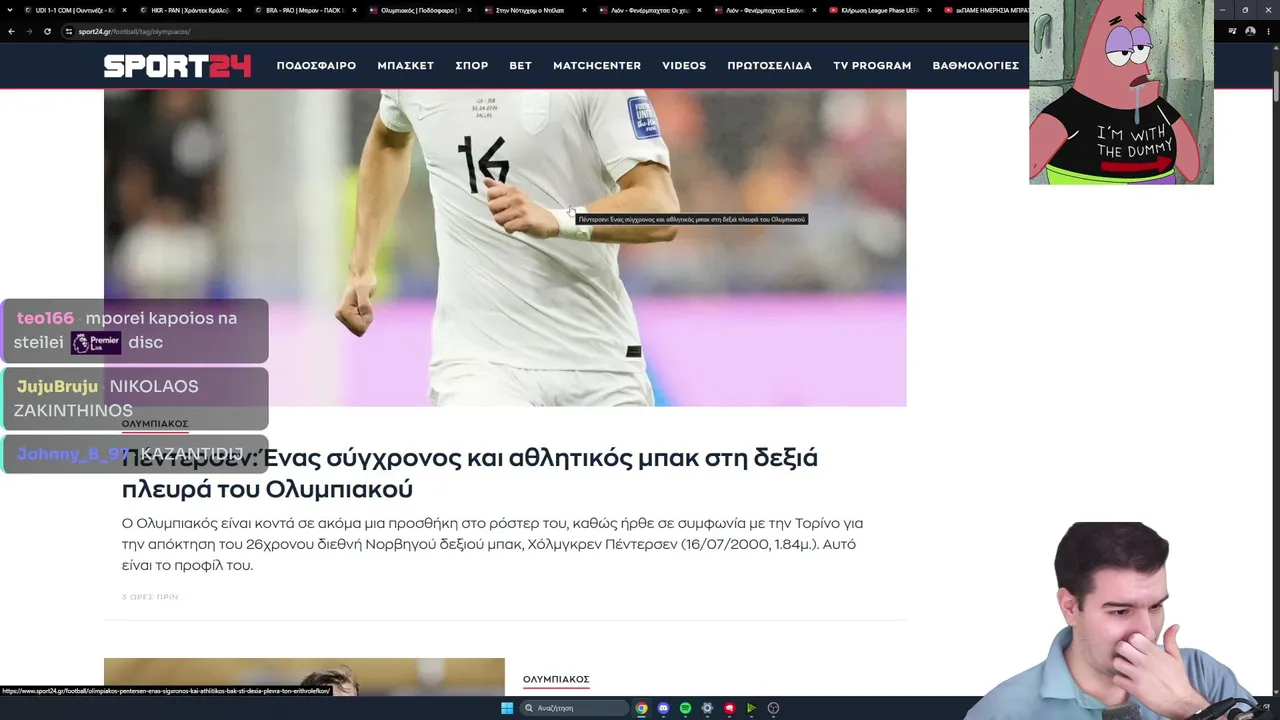Click the Pedersen article photo

[505, 248]
